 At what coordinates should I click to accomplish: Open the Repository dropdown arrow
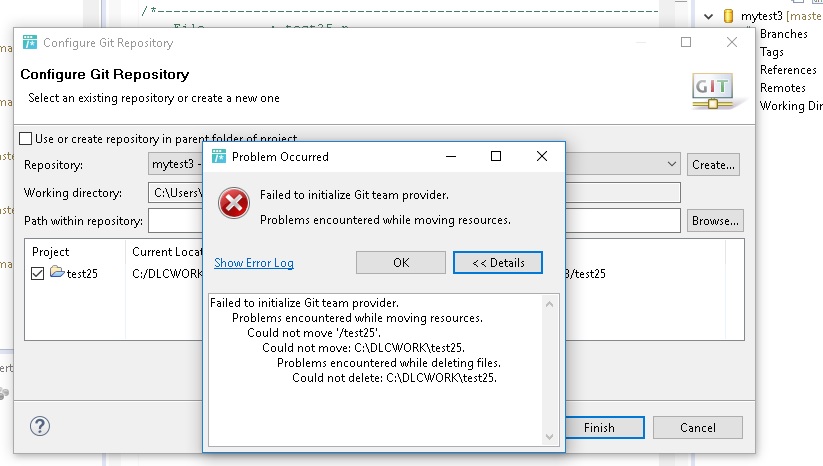point(671,164)
